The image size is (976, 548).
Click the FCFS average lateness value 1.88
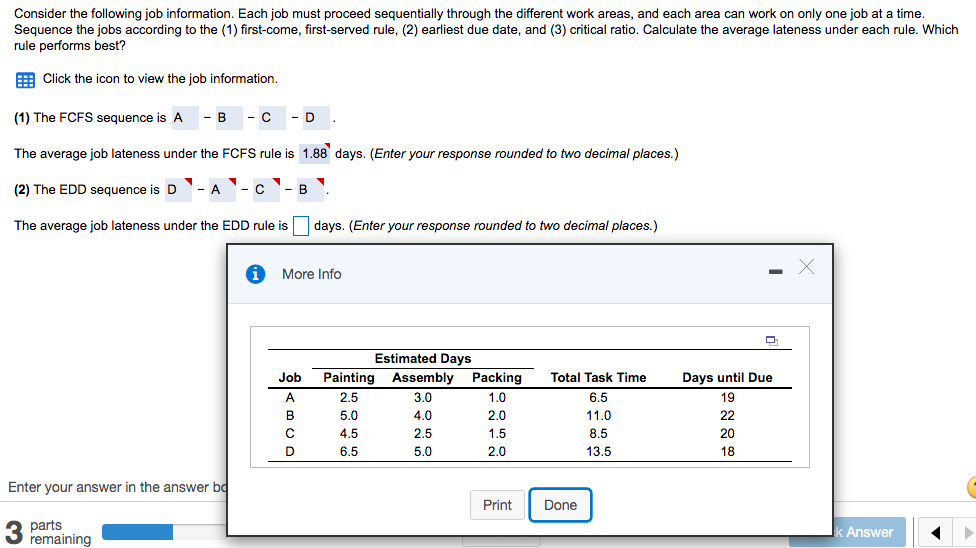click(x=314, y=153)
